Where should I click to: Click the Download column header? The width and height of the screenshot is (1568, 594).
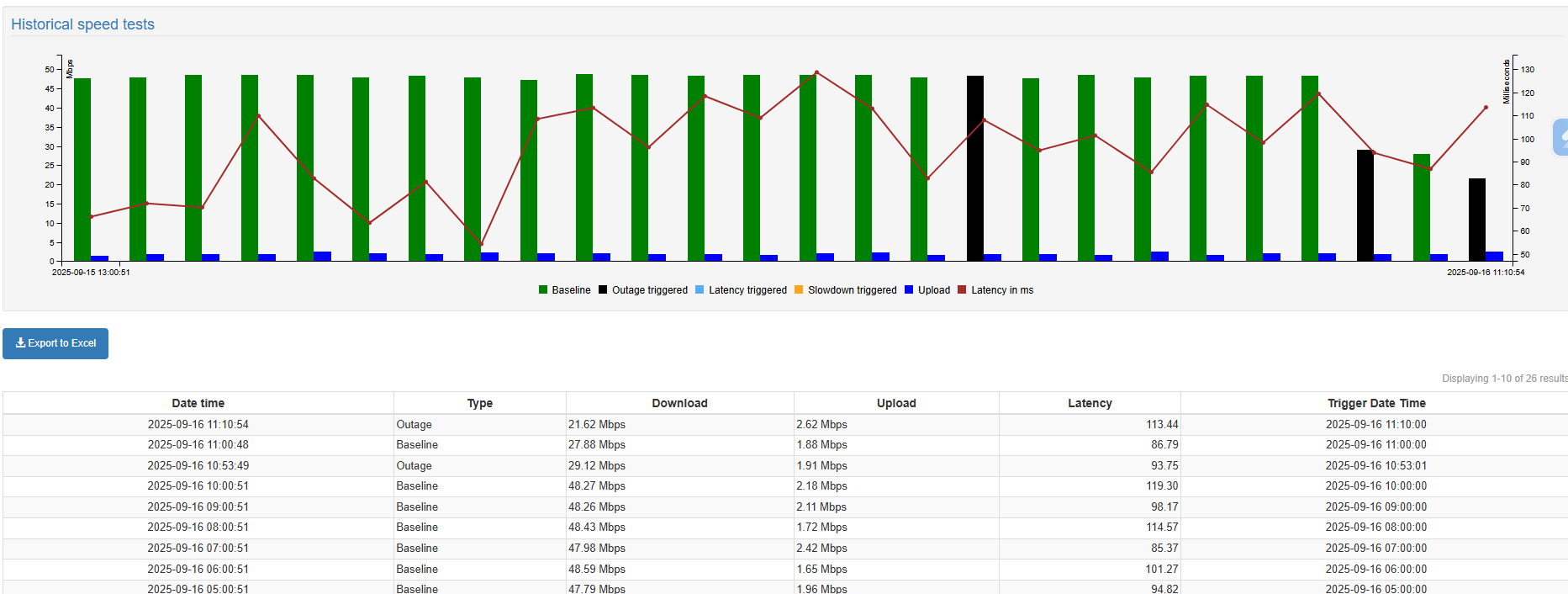tap(679, 403)
